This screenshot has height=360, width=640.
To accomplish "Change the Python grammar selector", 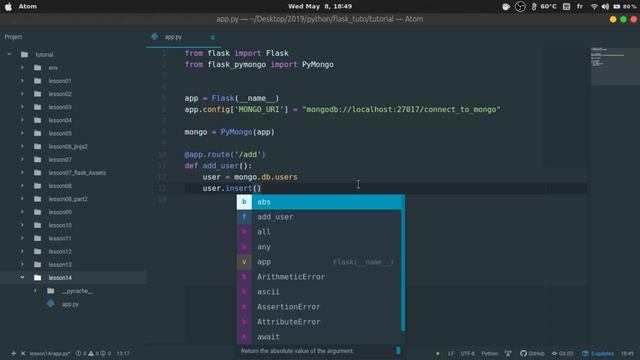I will pyautogui.click(x=489, y=353).
